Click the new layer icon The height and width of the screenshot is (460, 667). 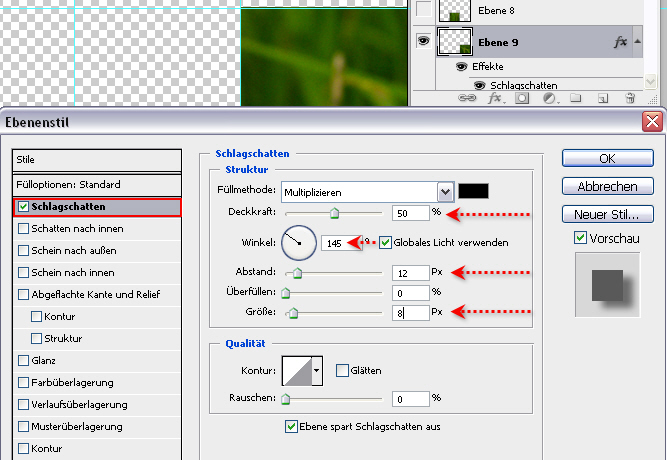(603, 98)
